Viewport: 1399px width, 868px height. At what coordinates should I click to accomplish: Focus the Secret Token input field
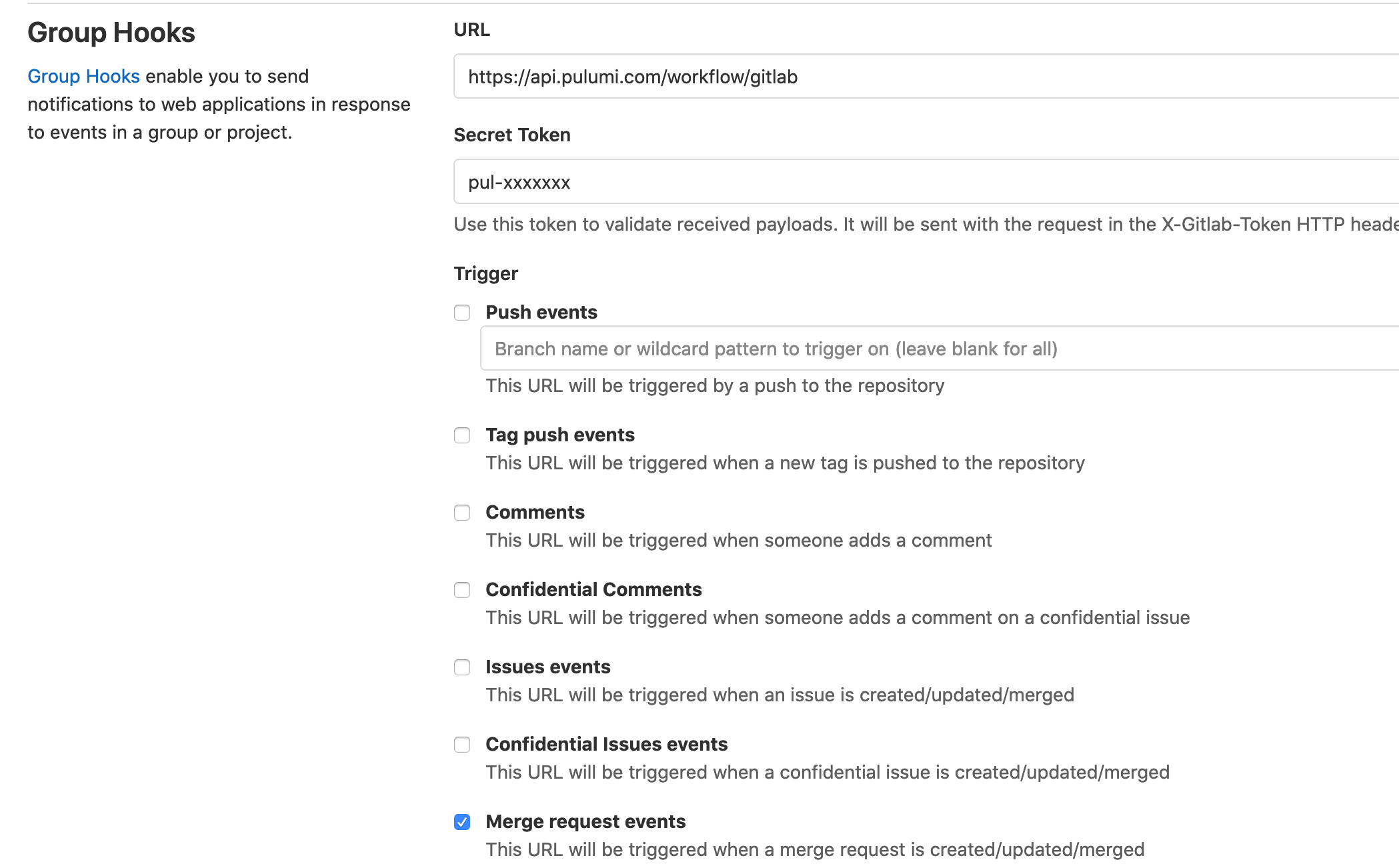[926, 181]
